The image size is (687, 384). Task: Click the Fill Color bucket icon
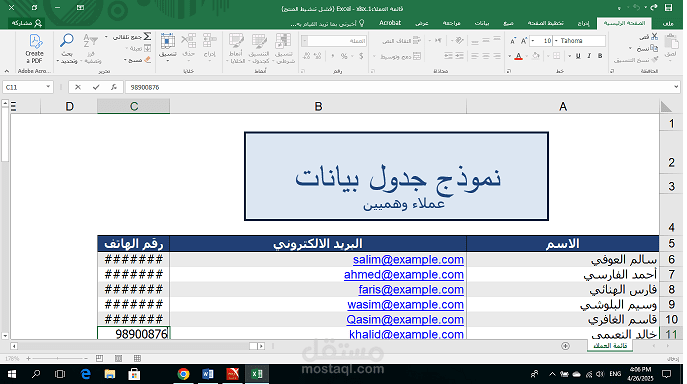coord(536,56)
